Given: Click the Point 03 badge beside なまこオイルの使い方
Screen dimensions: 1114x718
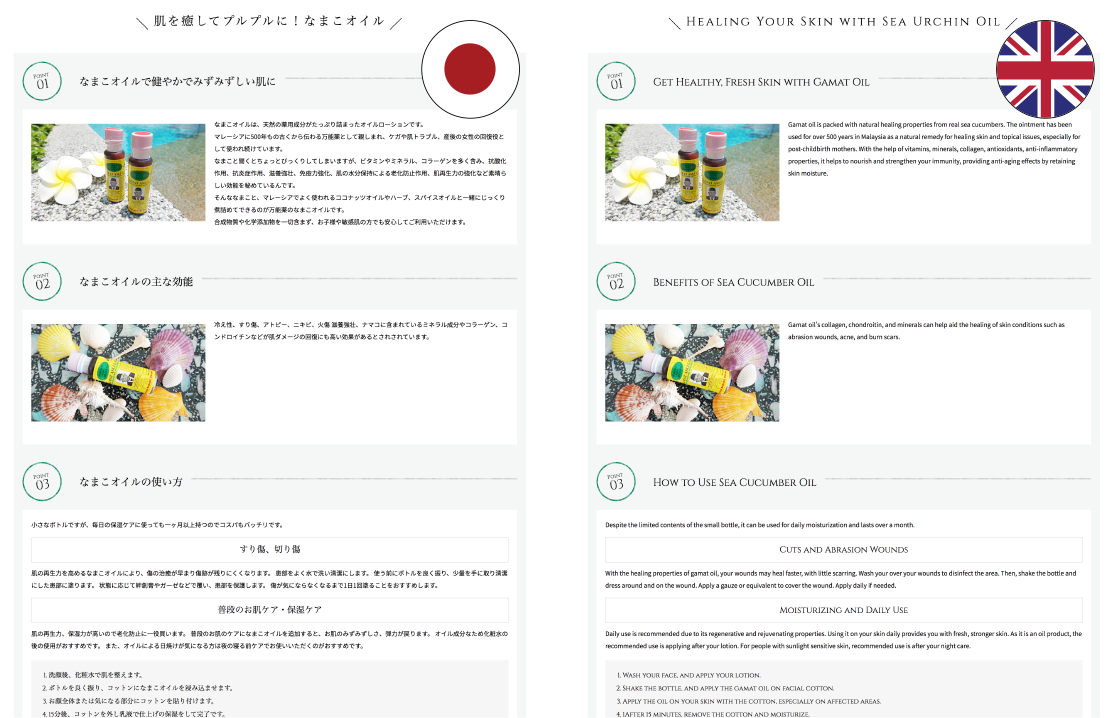Looking at the screenshot, I should pos(42,482).
